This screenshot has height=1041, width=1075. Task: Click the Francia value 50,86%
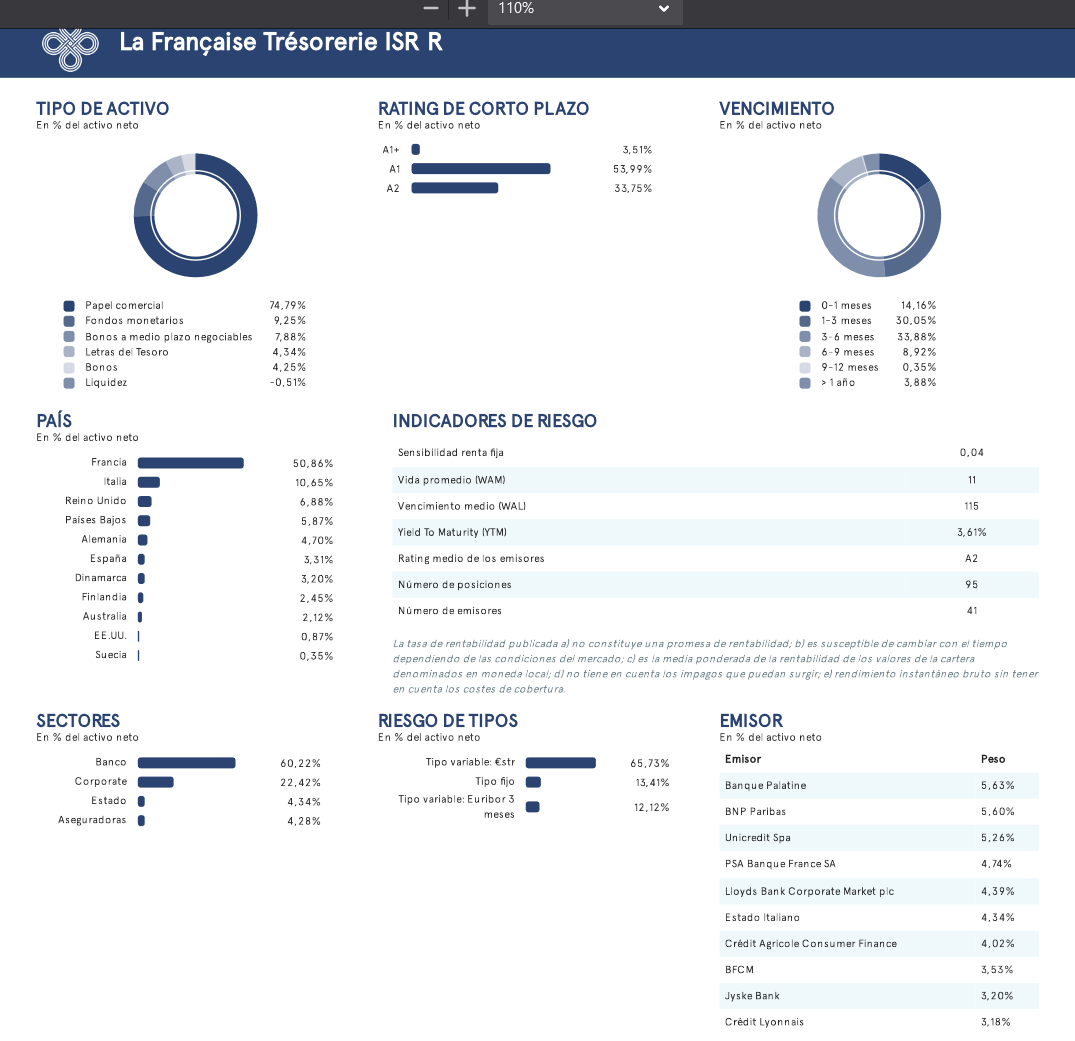point(313,464)
